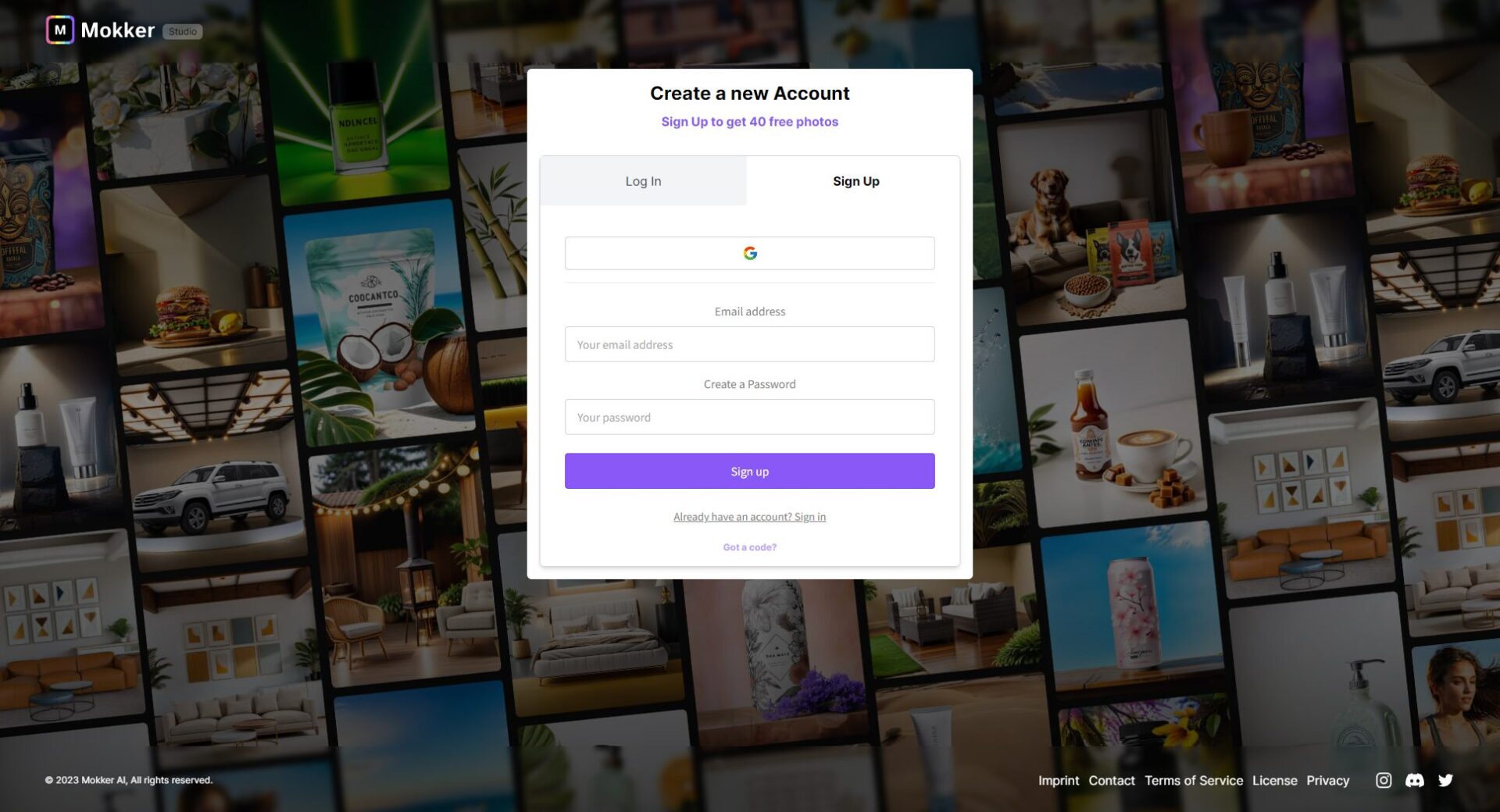
Task: Switch to the Log In tab
Action: click(x=643, y=180)
